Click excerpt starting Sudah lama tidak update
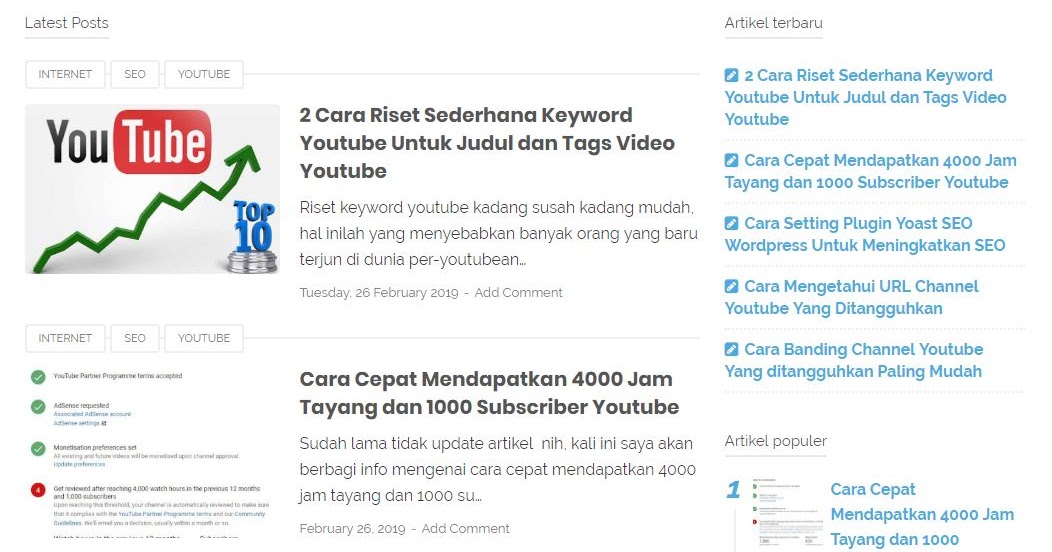 point(497,470)
